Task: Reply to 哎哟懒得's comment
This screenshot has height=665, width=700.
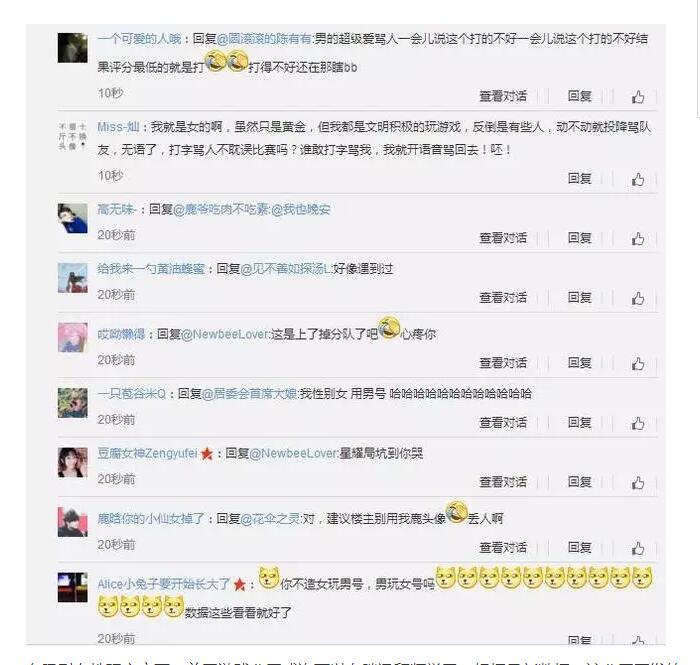Action: pos(579,363)
